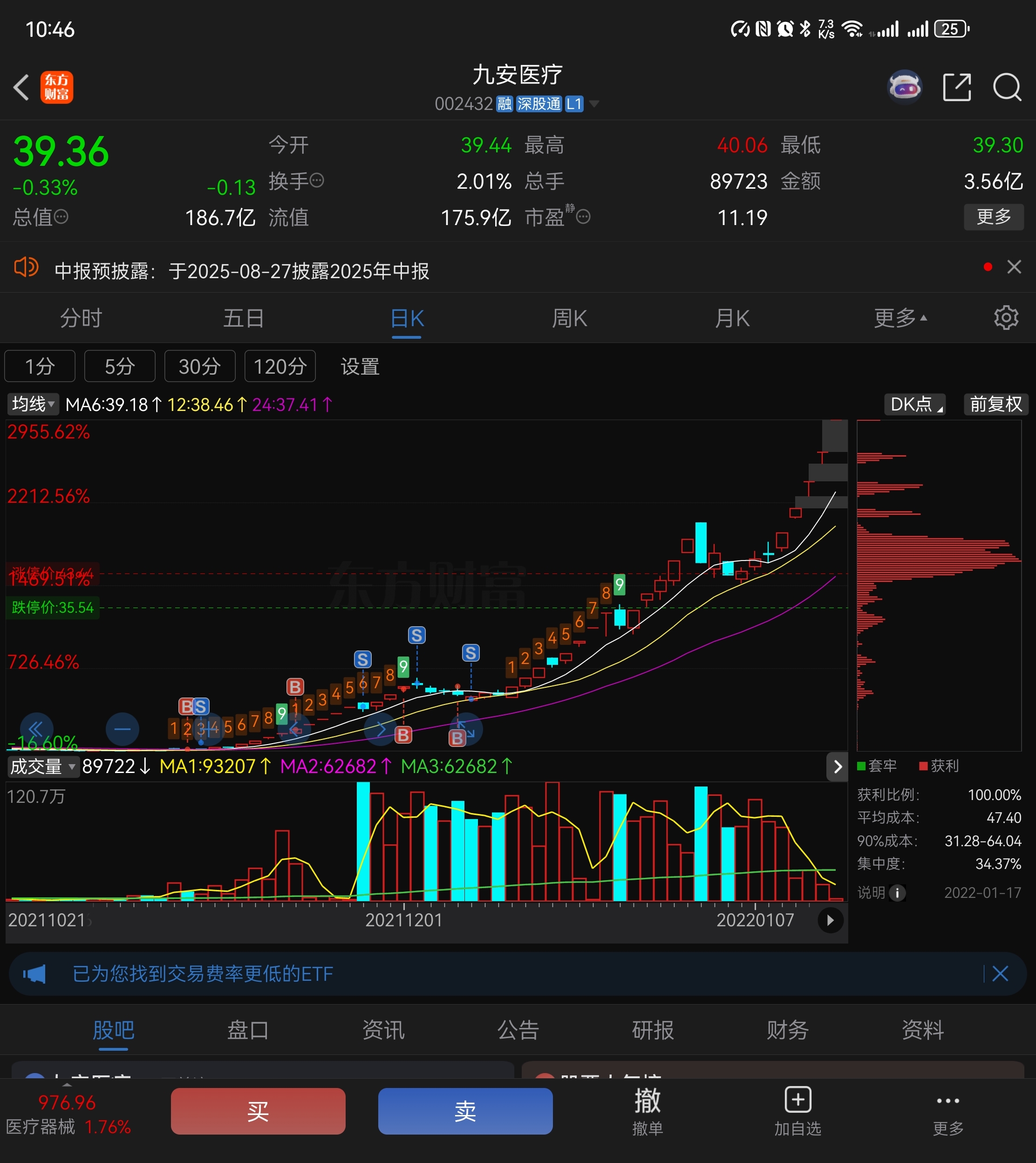This screenshot has width=1036, height=1163.
Task: Select the 30分 interval button
Action: tap(200, 366)
